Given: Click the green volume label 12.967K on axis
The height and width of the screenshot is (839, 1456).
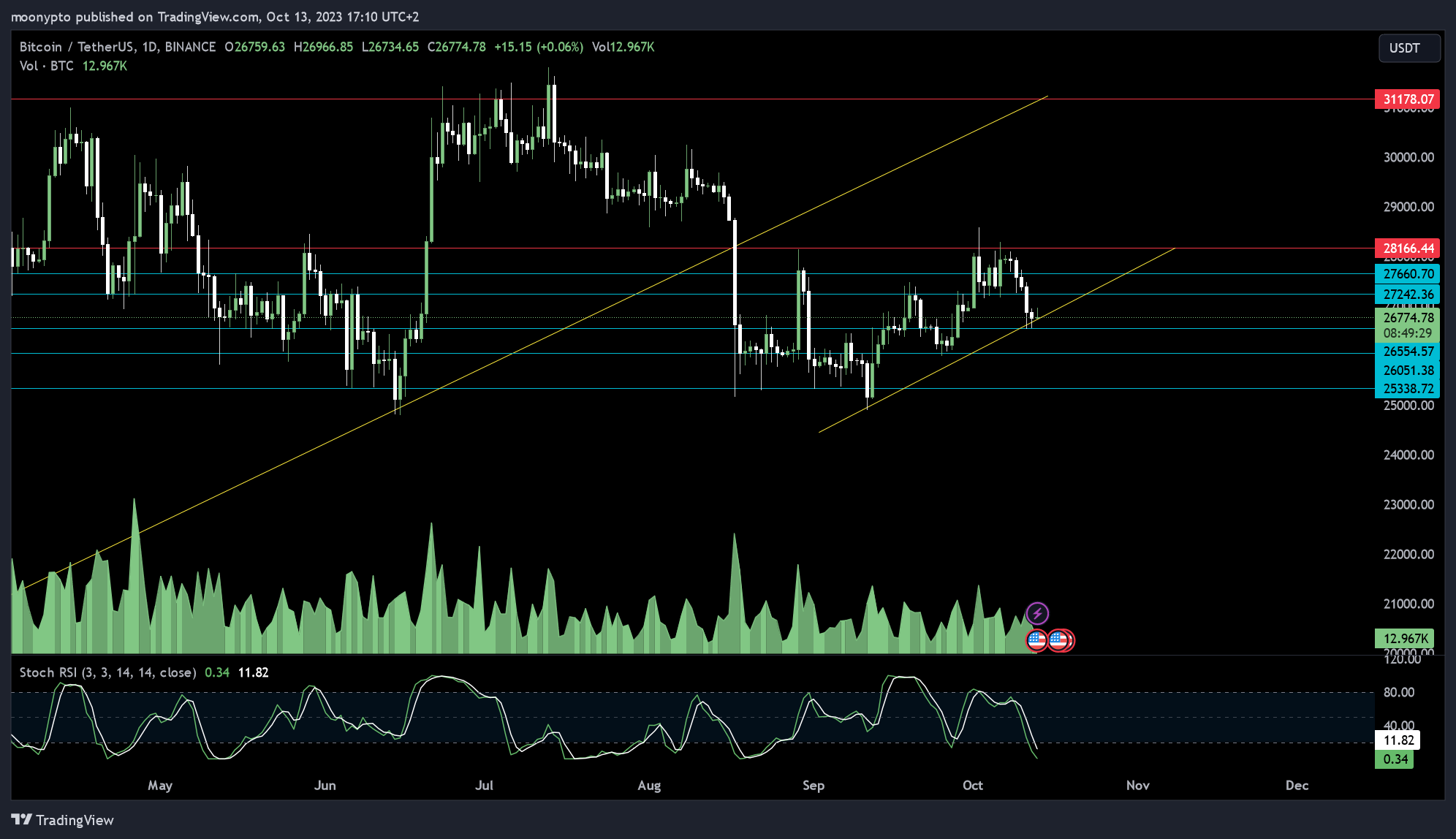Looking at the screenshot, I should point(1405,639).
